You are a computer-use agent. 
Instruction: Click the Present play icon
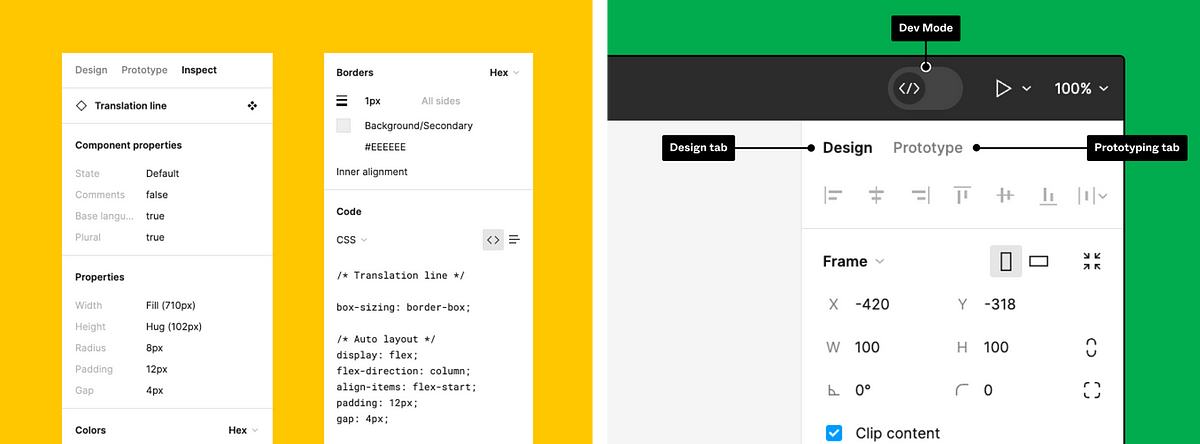coord(1003,88)
